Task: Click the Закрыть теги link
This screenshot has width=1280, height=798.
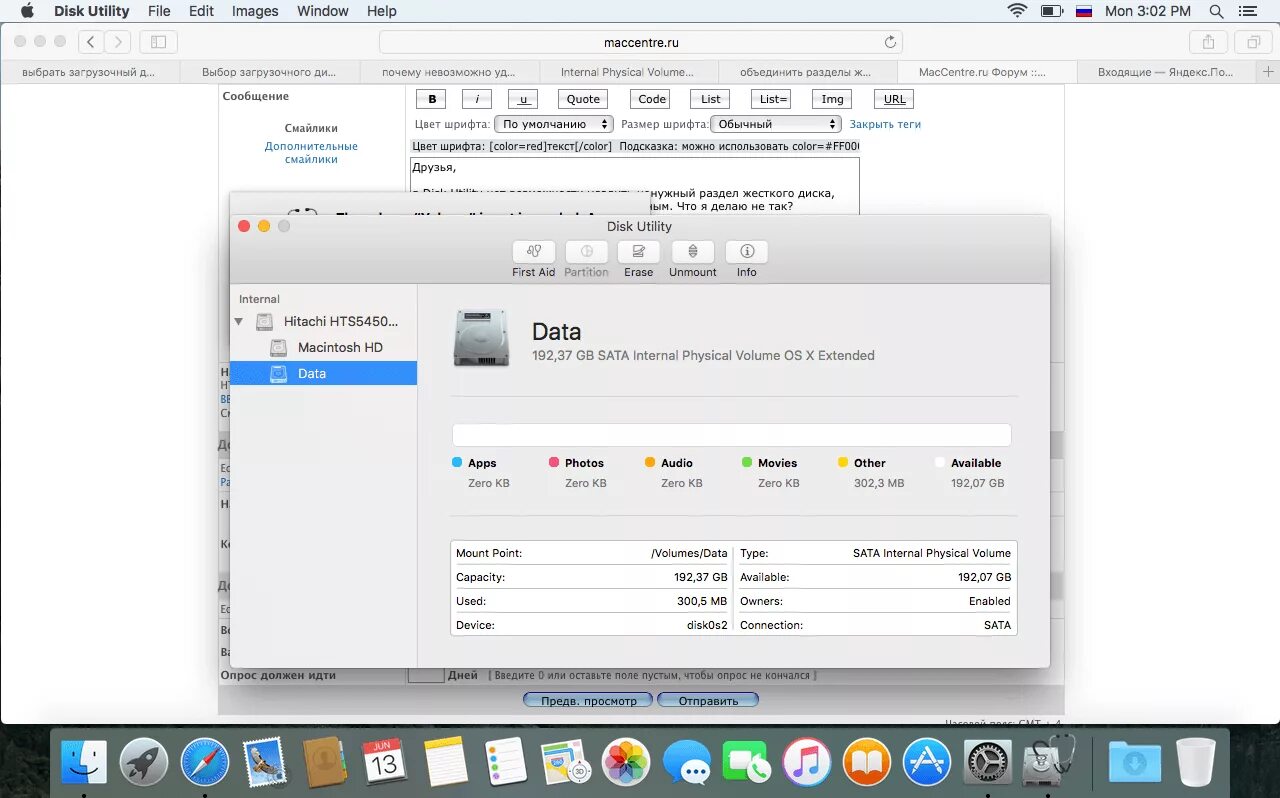Action: coord(885,124)
